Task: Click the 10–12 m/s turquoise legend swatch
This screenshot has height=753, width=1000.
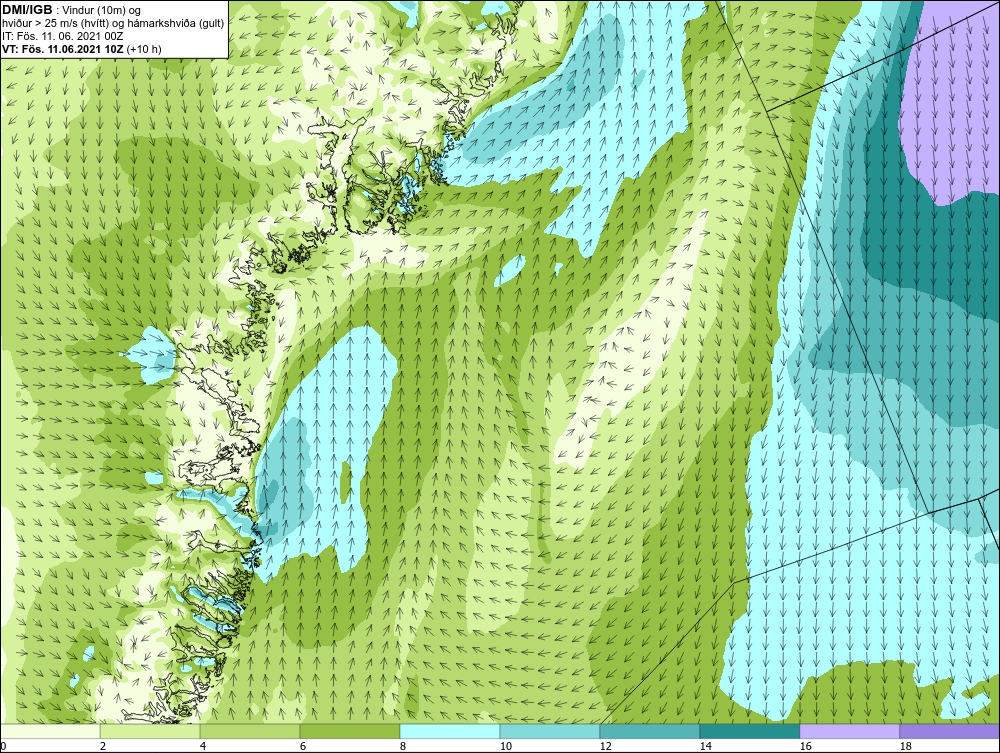Action: point(550,731)
